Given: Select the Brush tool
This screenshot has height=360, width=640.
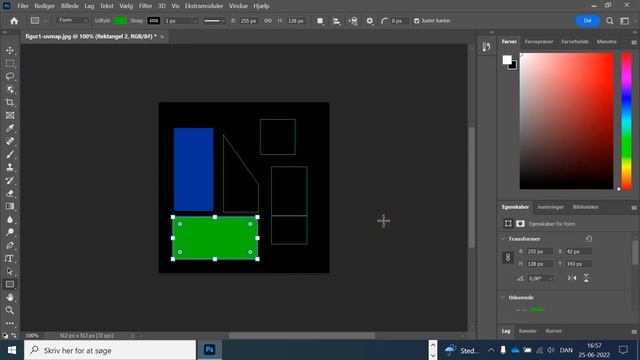Looking at the screenshot, I should click(10, 154).
